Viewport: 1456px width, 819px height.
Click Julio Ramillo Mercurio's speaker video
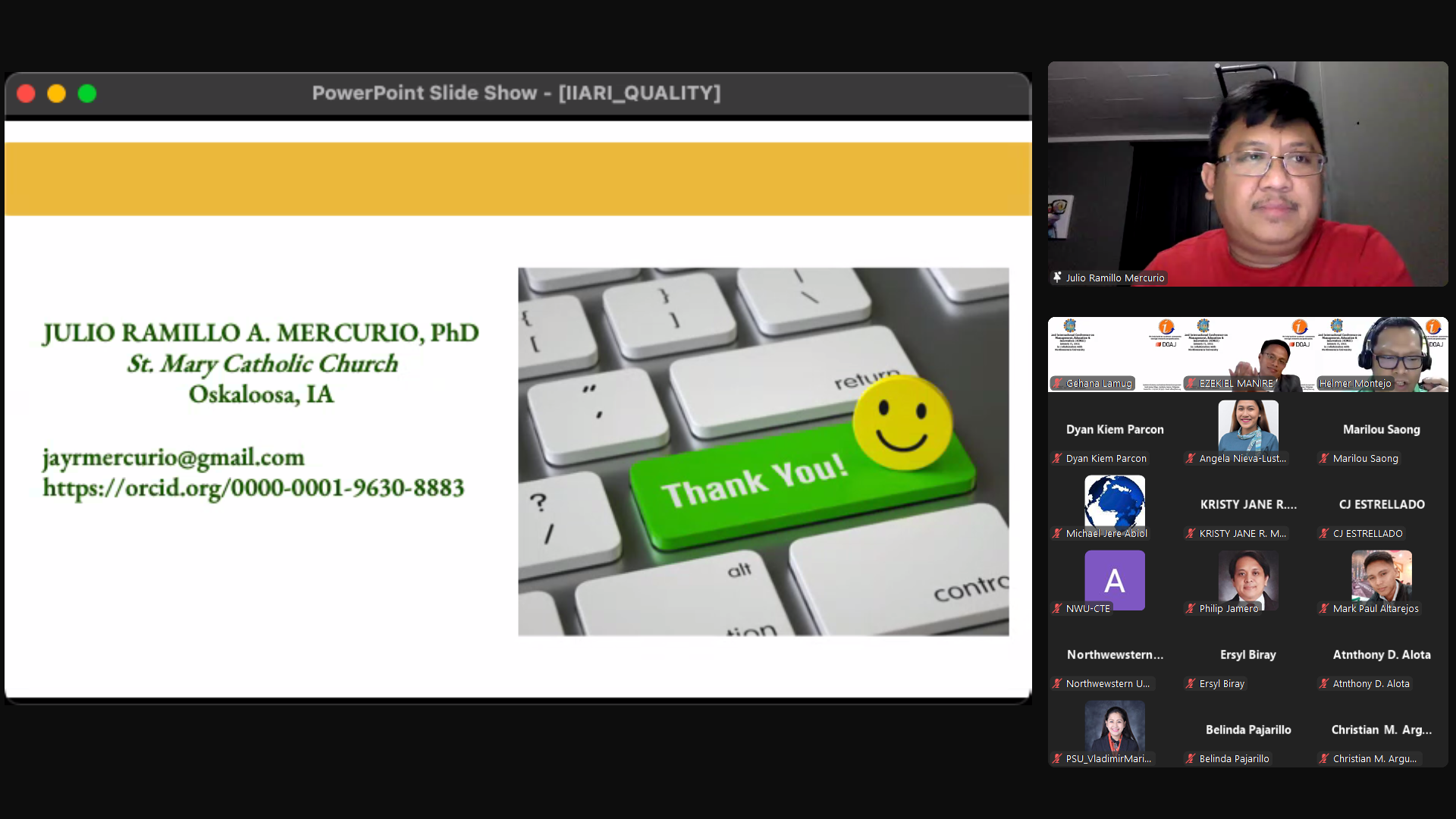1247,174
